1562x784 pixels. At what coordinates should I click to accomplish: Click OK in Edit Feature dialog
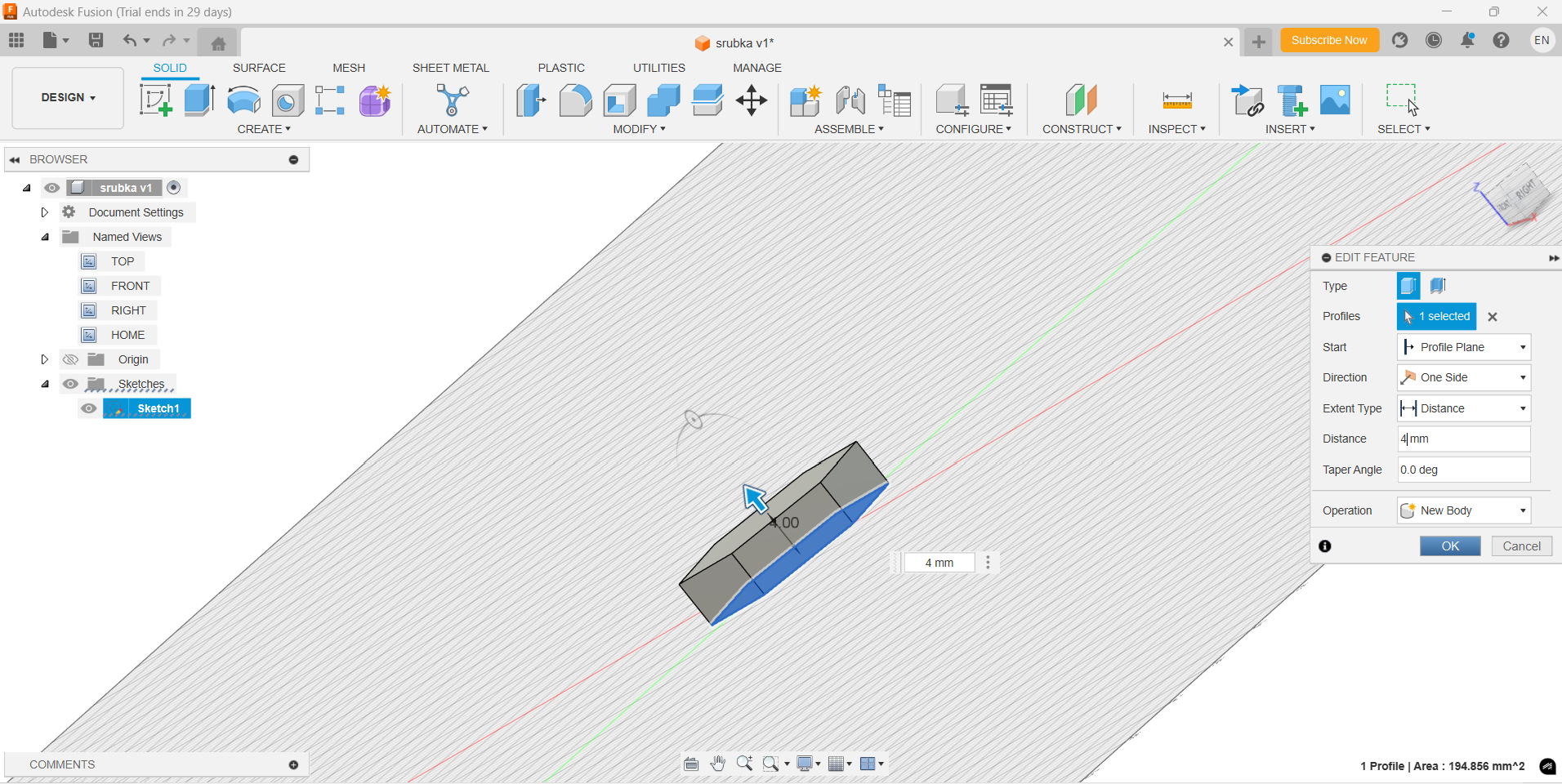[1450, 546]
